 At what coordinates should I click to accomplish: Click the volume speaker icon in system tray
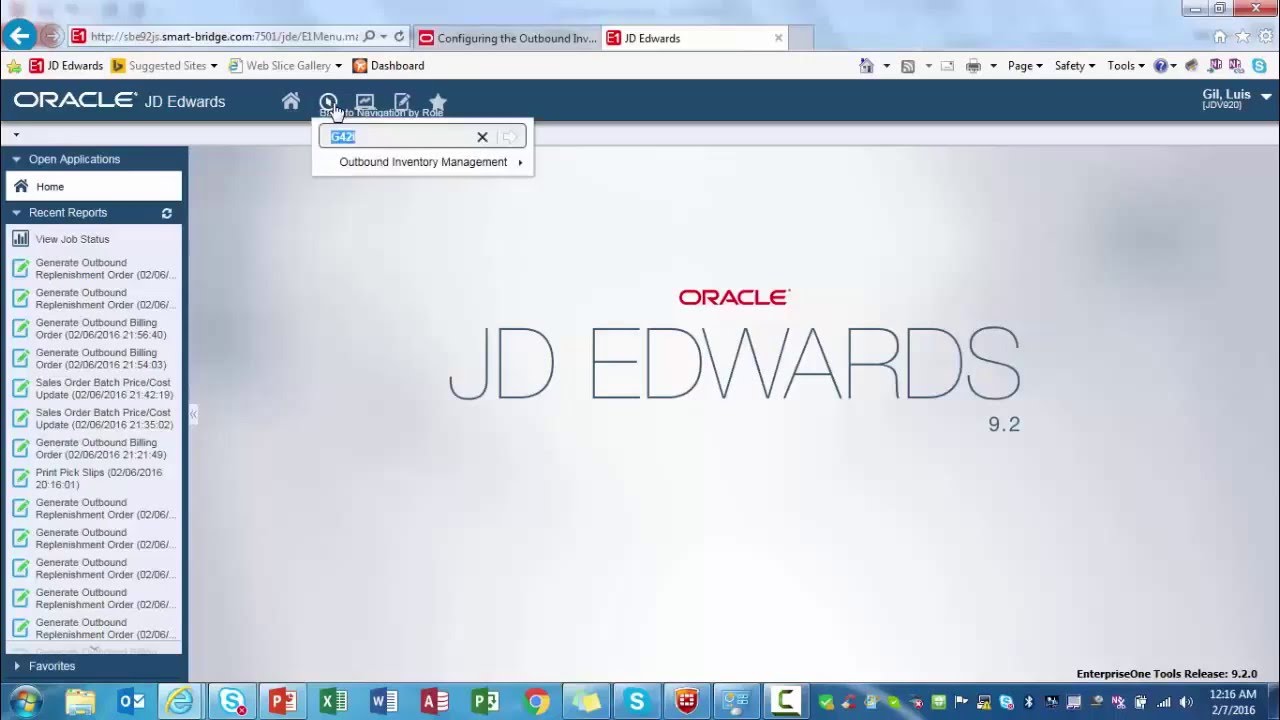(1185, 702)
